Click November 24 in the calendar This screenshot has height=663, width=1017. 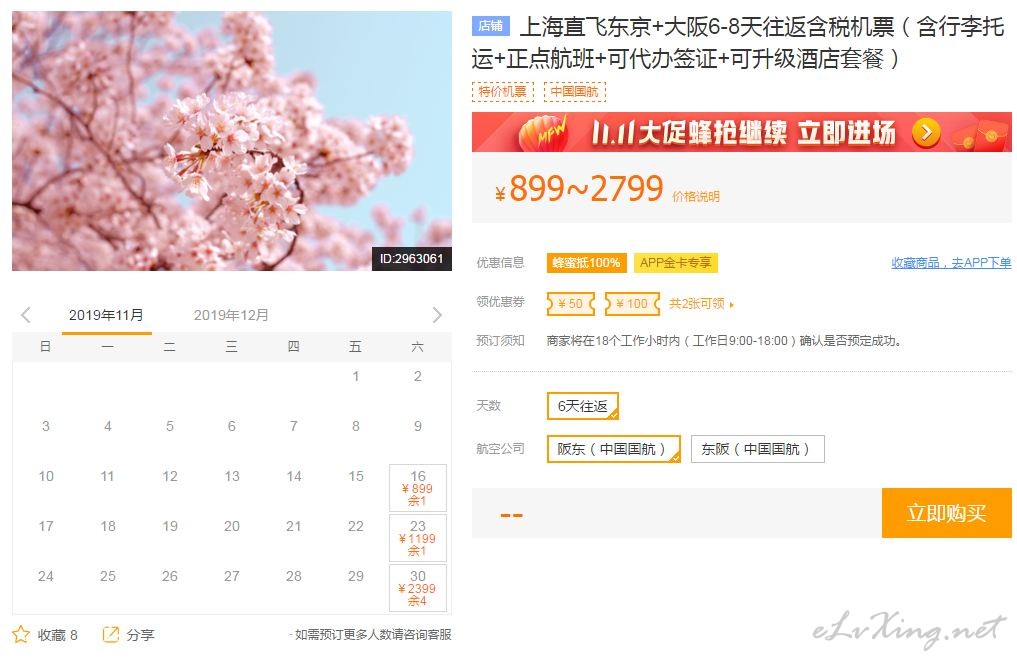(45, 576)
